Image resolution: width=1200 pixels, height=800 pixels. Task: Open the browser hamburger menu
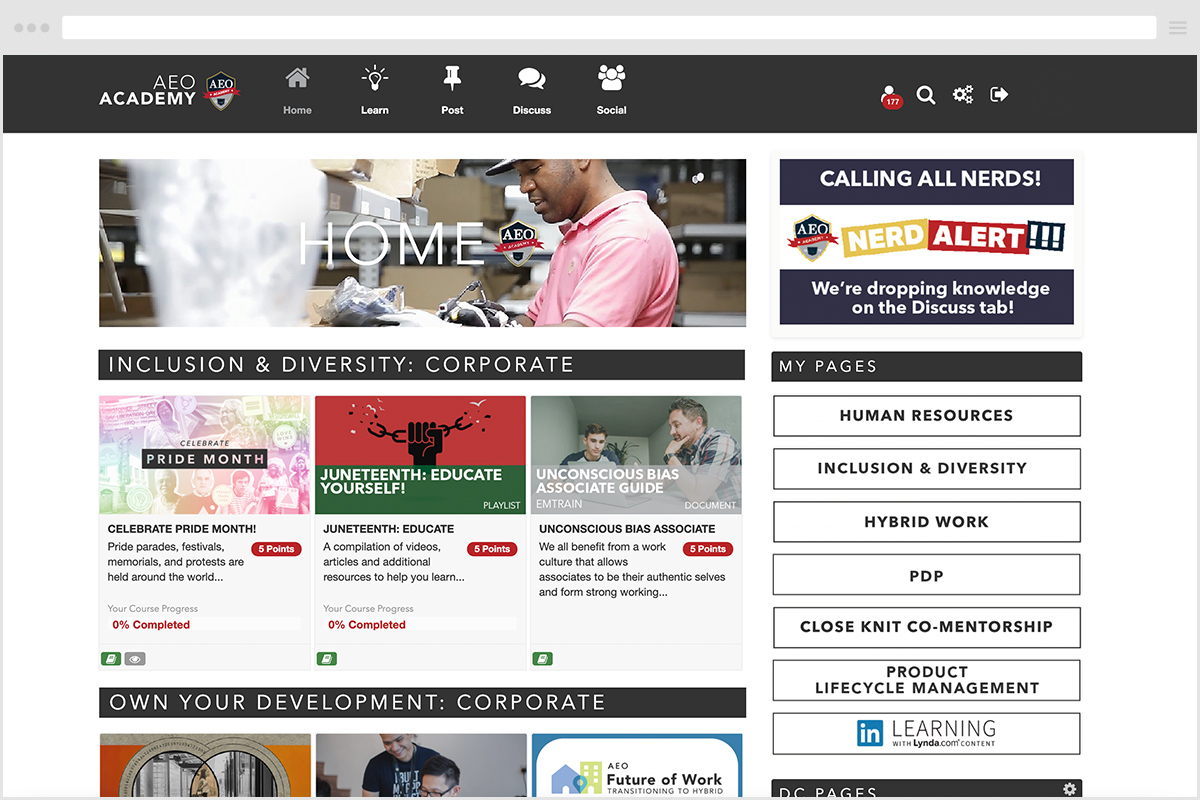coord(1176,27)
